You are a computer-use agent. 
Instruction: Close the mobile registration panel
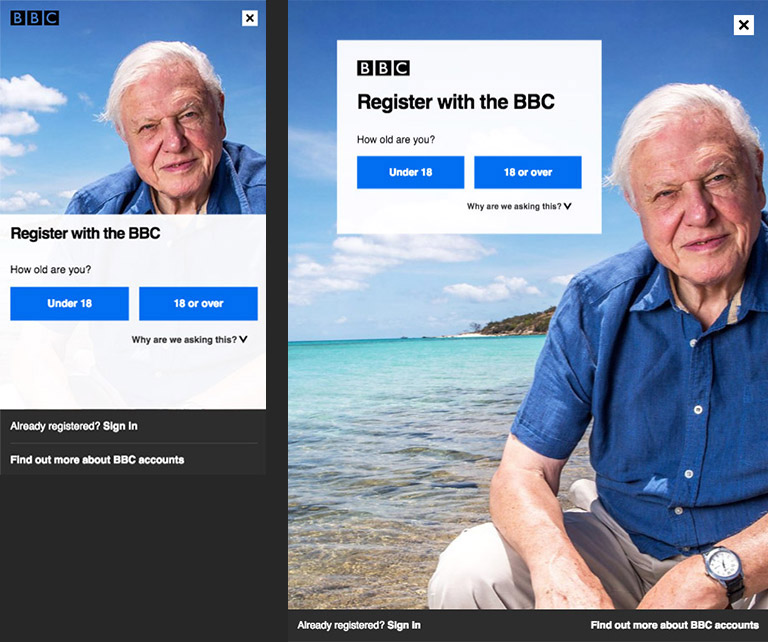[x=250, y=18]
